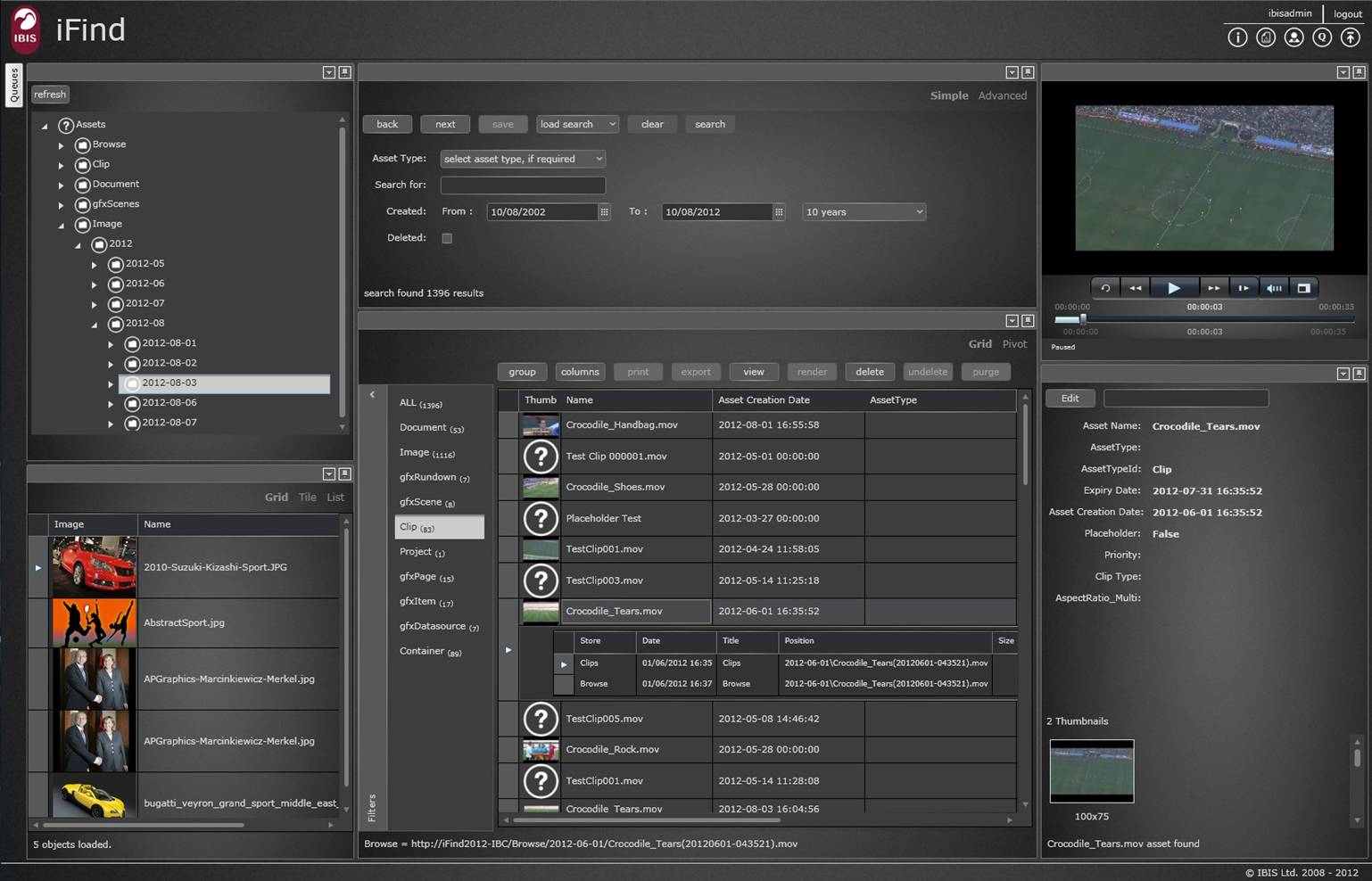
Task: Click the info icon in the header
Action: coord(1237,37)
